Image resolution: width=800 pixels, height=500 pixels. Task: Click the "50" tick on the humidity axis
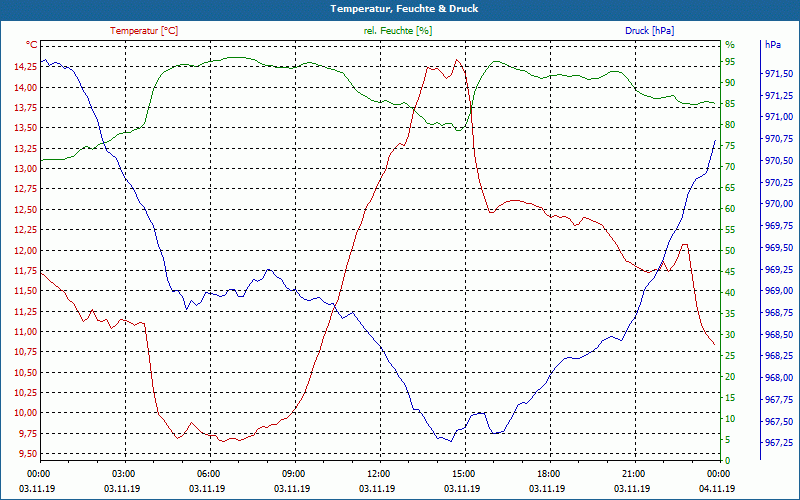[x=730, y=251]
